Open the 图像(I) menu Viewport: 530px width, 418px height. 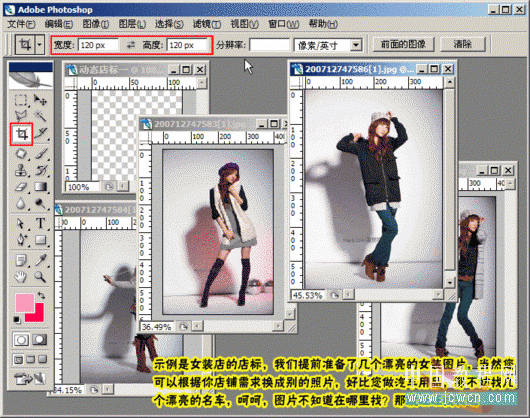tap(96, 24)
